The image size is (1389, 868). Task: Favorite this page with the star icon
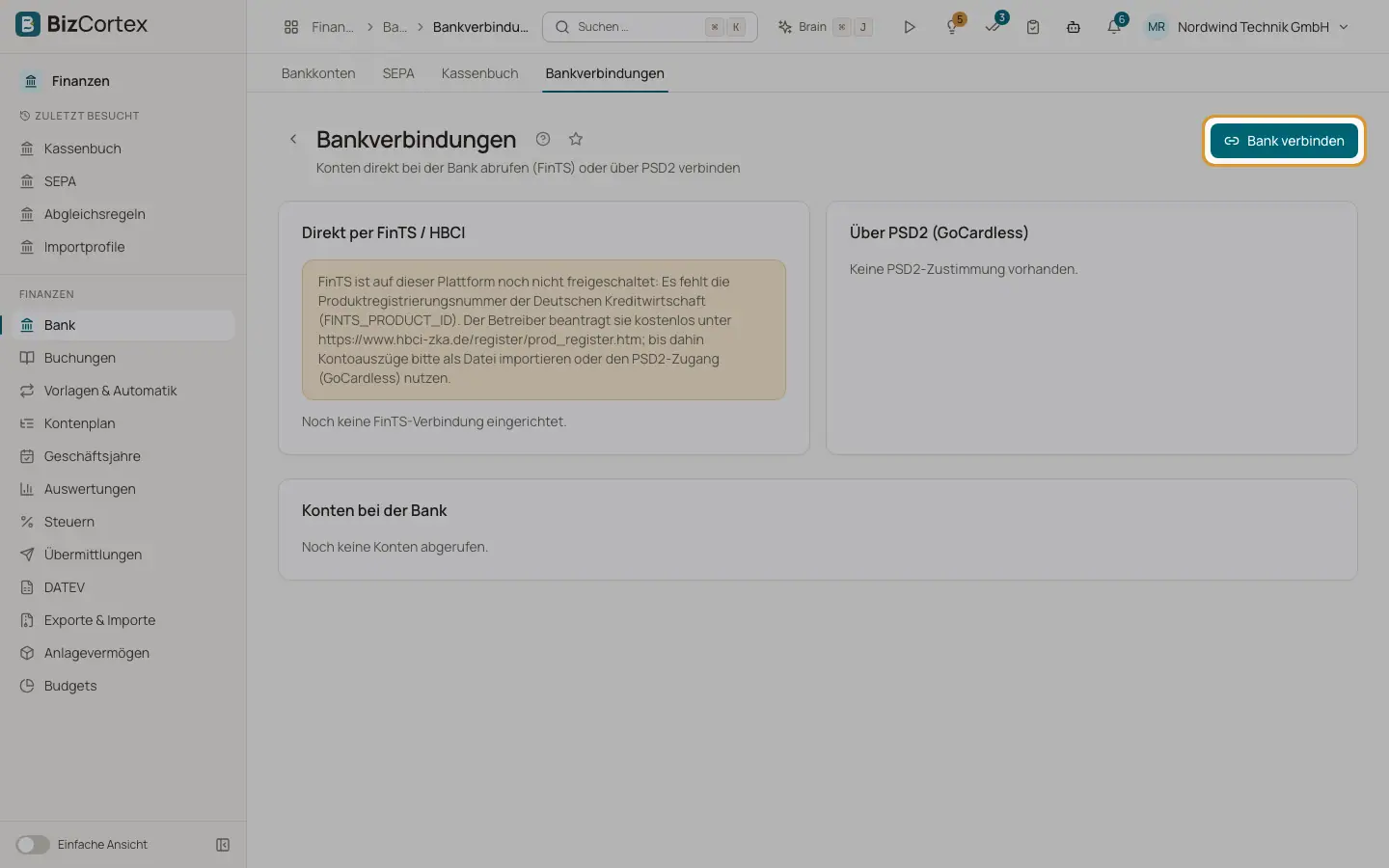point(576,139)
